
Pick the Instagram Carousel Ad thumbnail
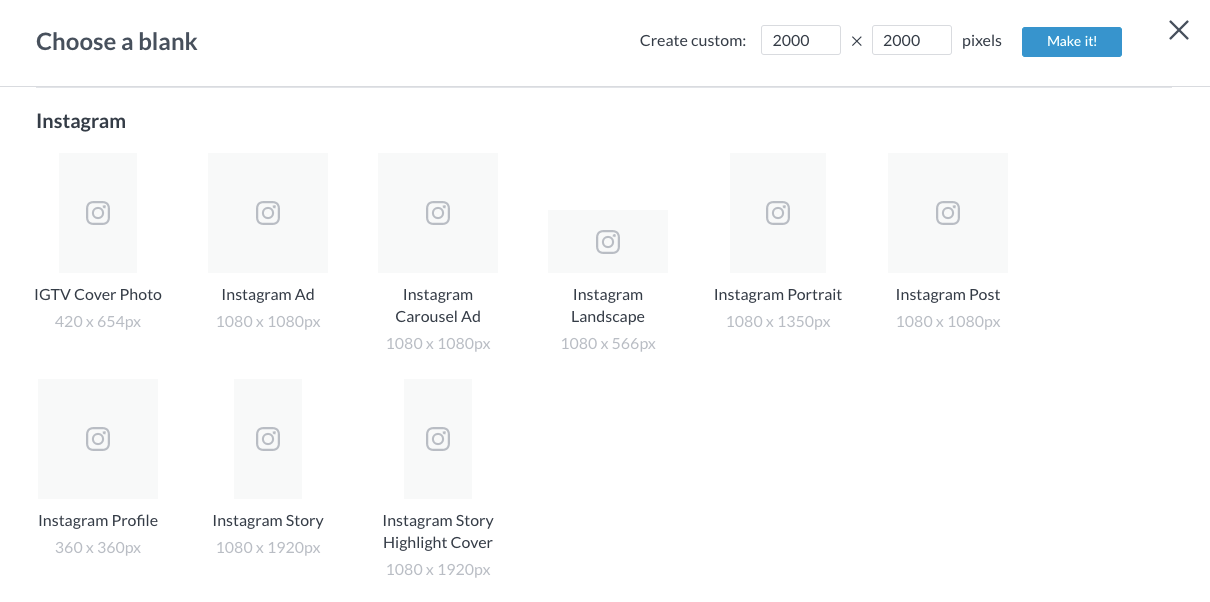click(438, 213)
